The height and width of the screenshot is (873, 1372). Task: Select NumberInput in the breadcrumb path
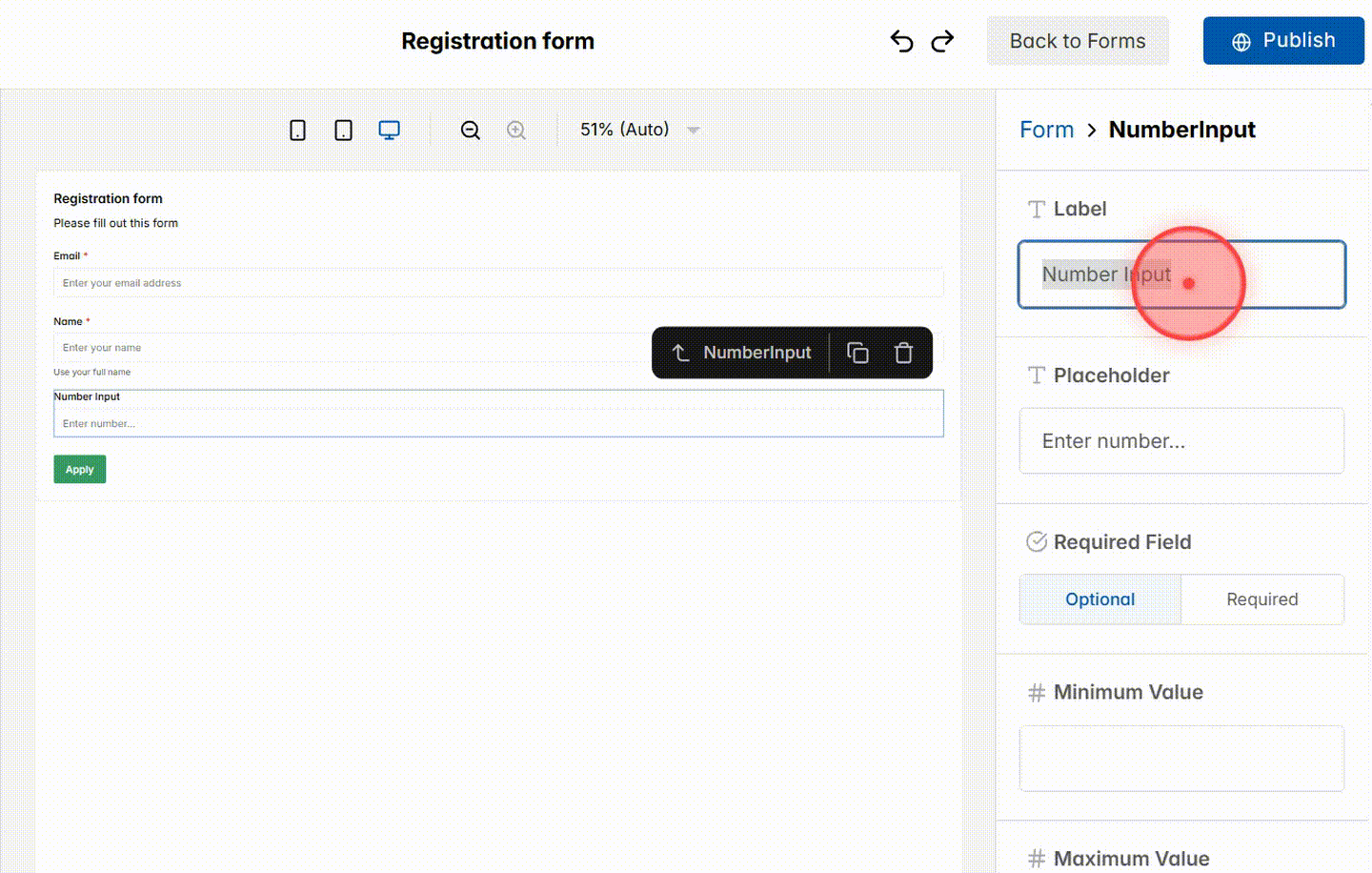[1181, 129]
